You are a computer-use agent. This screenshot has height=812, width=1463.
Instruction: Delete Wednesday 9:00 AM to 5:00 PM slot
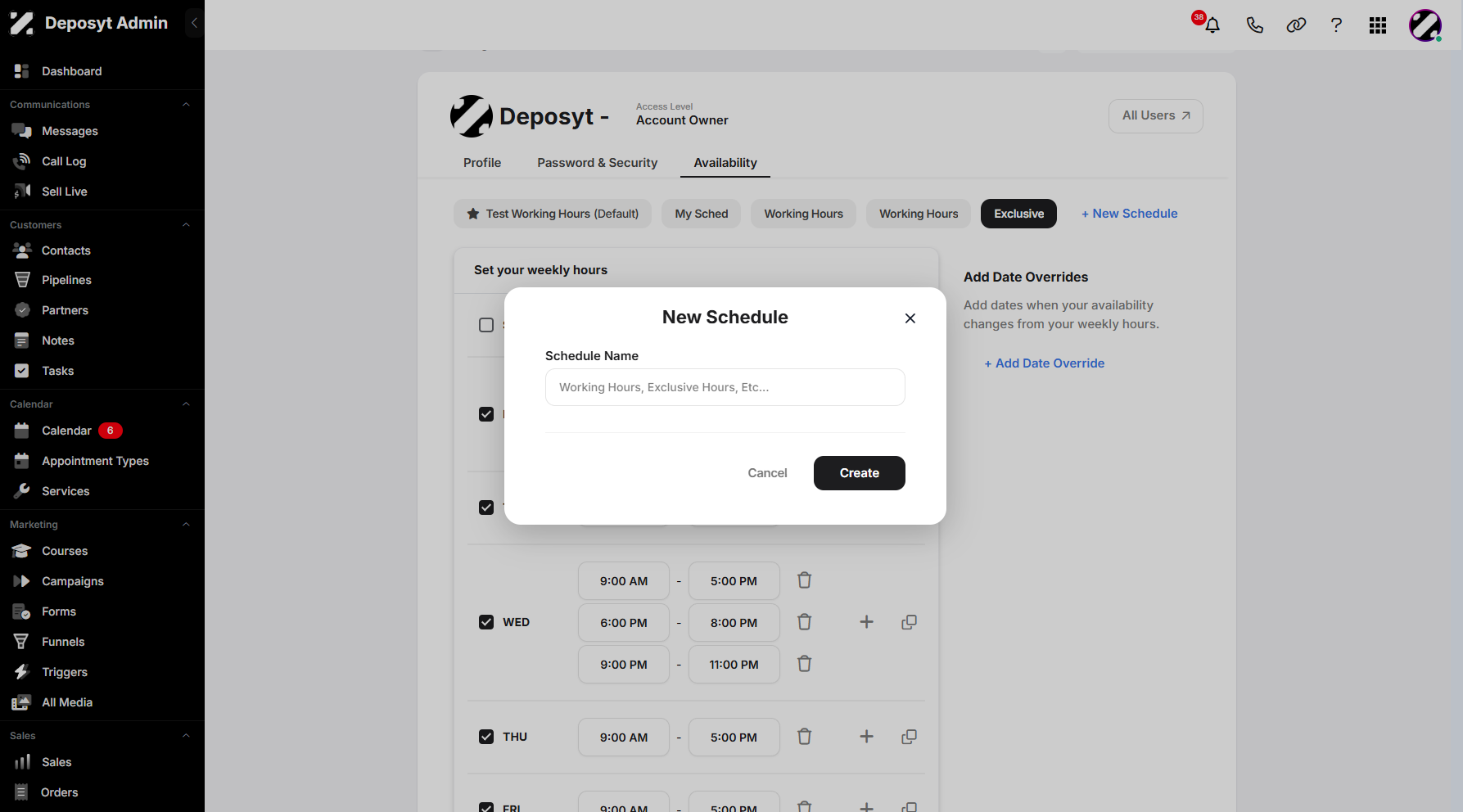tap(805, 580)
